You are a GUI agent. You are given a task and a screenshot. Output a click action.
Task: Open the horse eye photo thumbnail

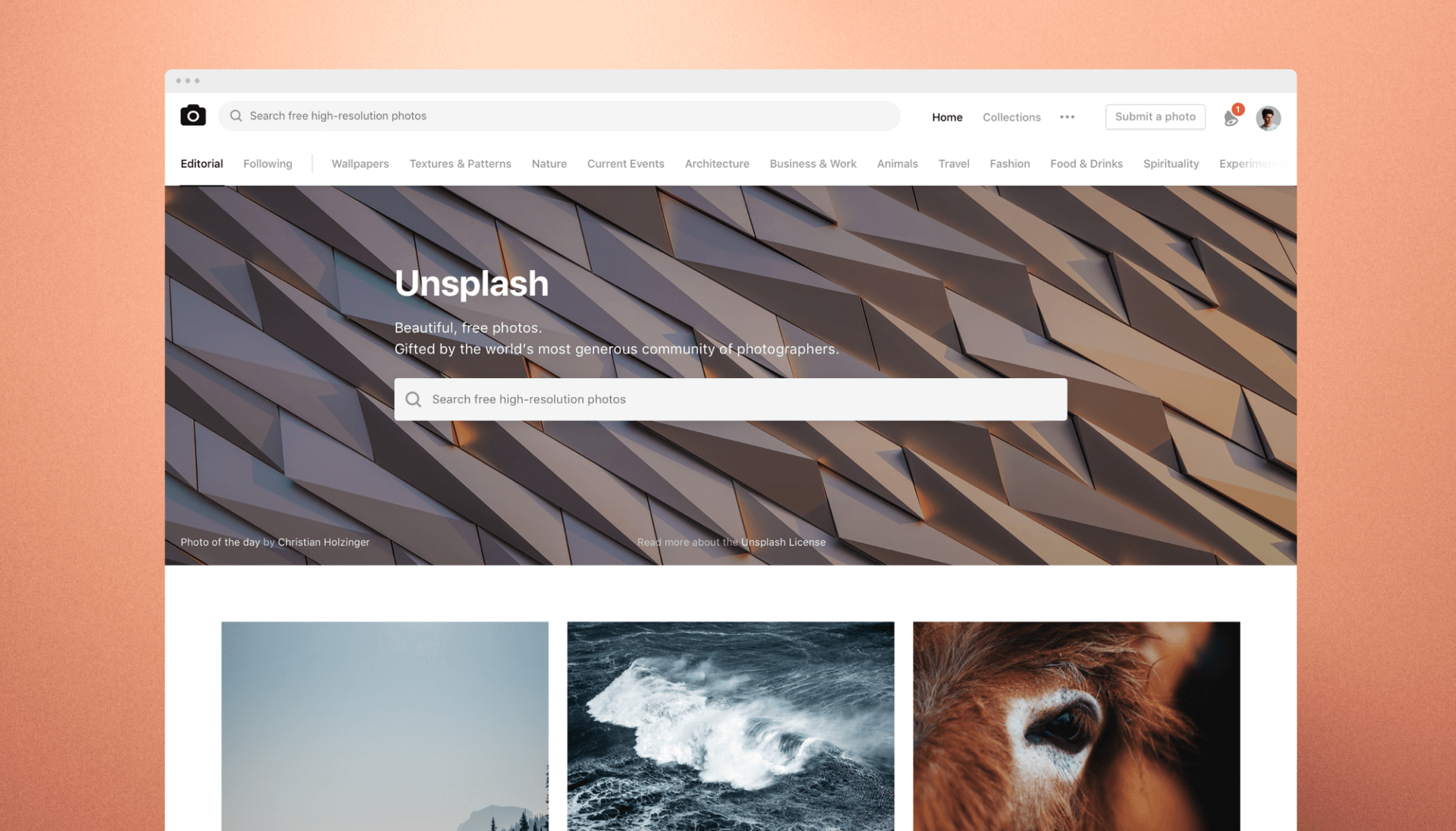(x=1076, y=726)
